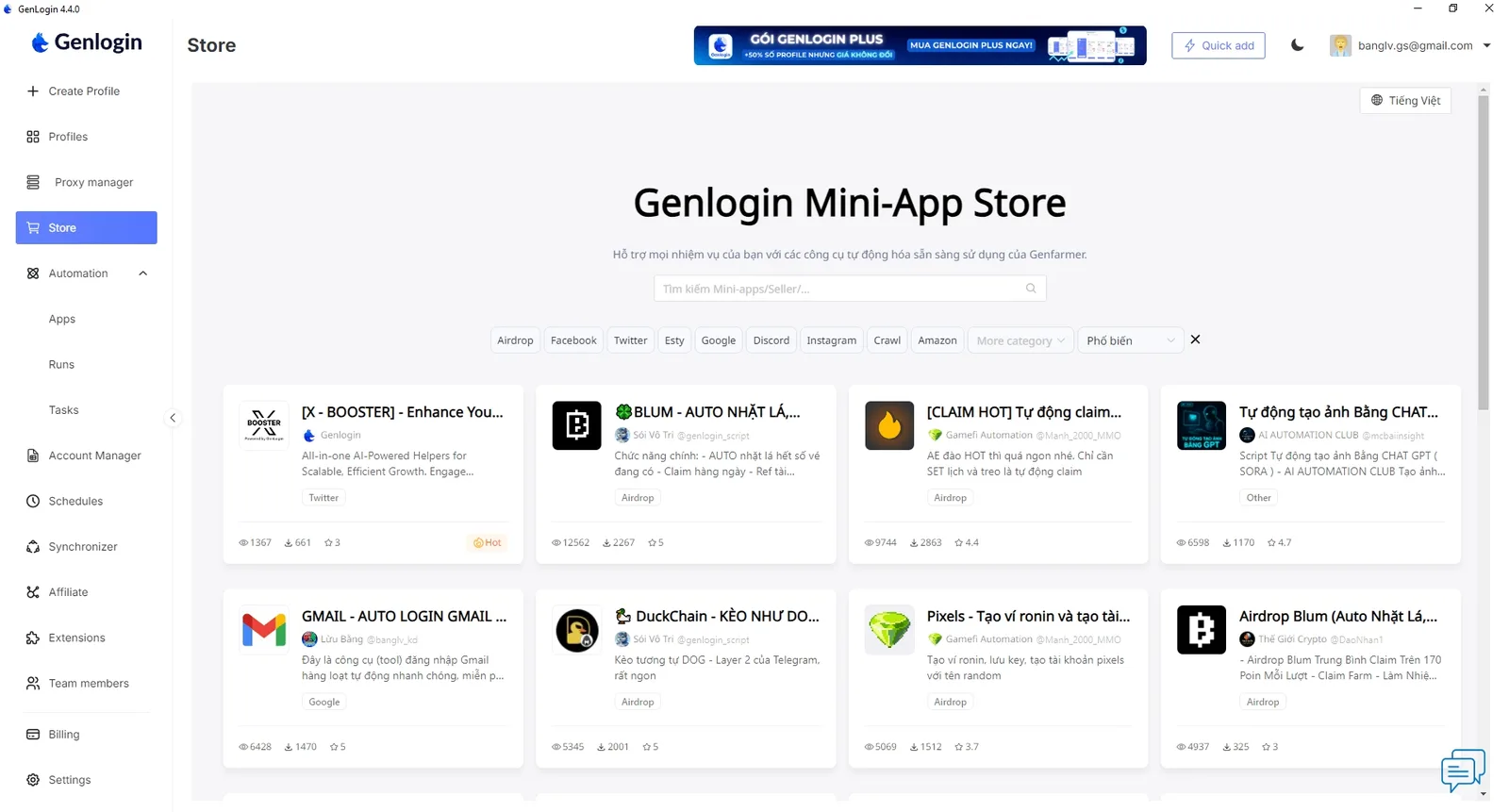Open the X - BOOSTER app thumbnail
This screenshot has height=812, width=1509.
click(x=264, y=425)
